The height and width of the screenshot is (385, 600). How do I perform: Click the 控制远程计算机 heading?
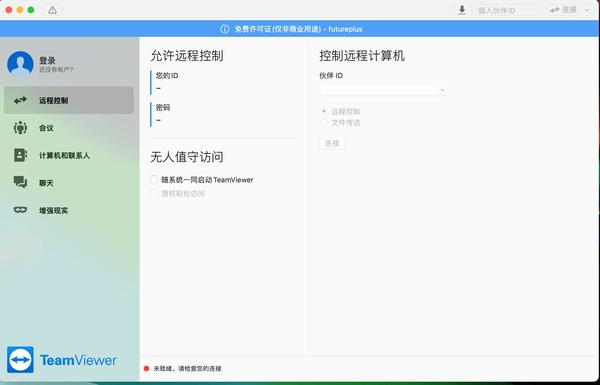coord(362,56)
